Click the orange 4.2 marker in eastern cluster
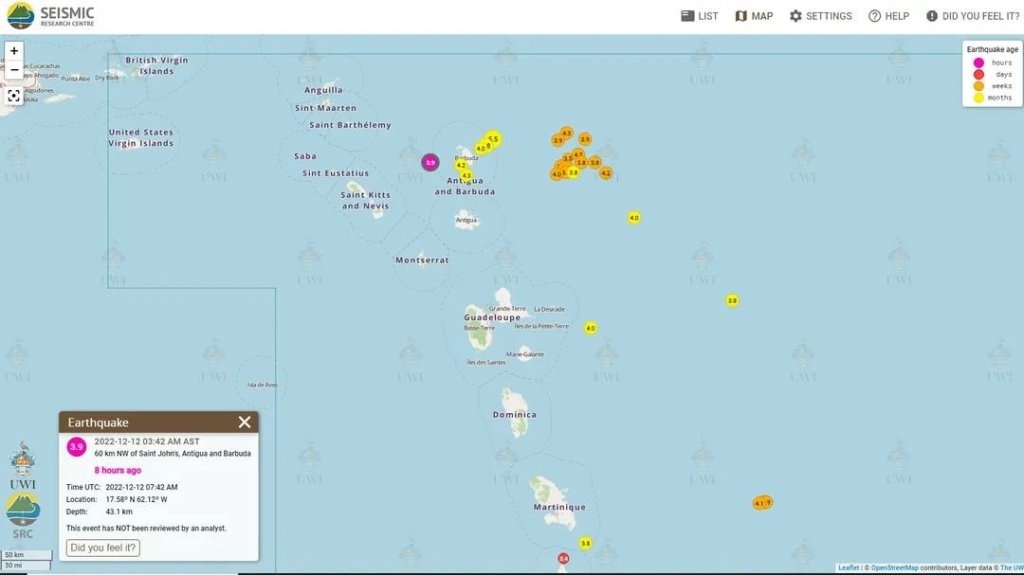1024x575 pixels. coord(605,173)
